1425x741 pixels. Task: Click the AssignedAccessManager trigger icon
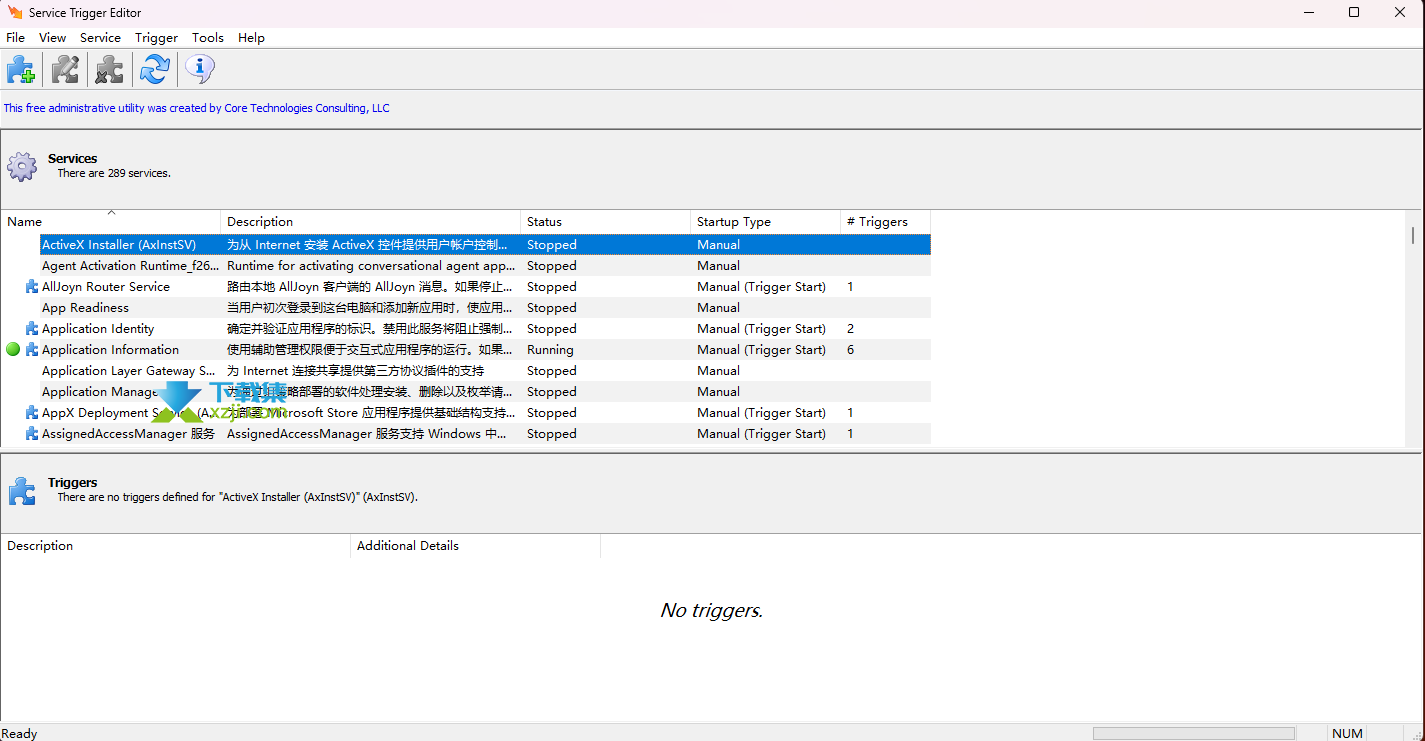[x=32, y=434]
